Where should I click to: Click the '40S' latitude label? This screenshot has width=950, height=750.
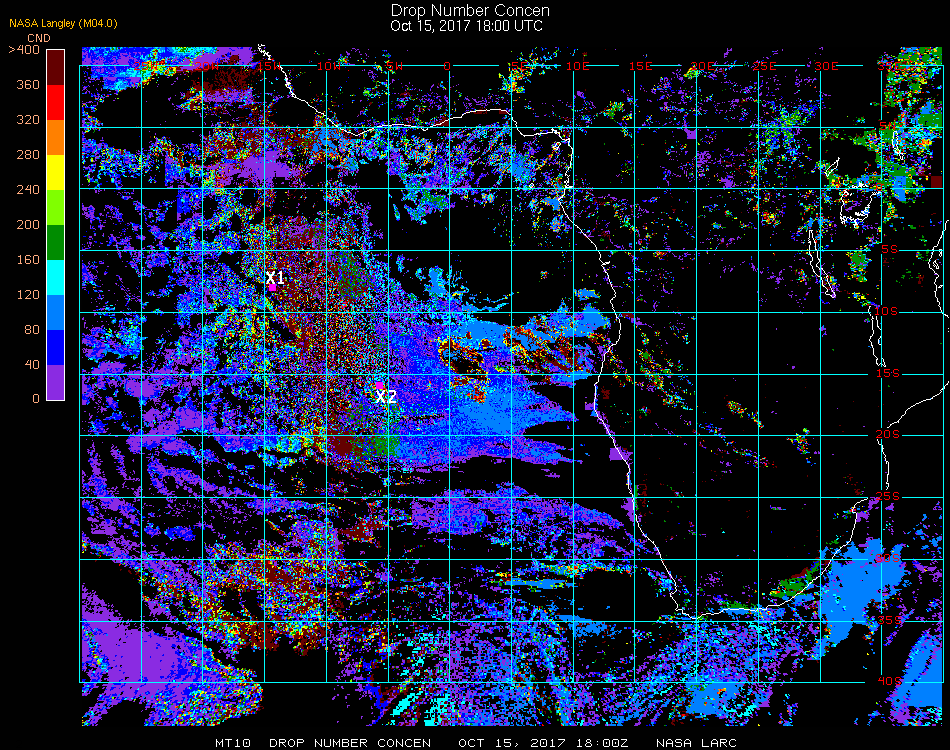(889, 682)
